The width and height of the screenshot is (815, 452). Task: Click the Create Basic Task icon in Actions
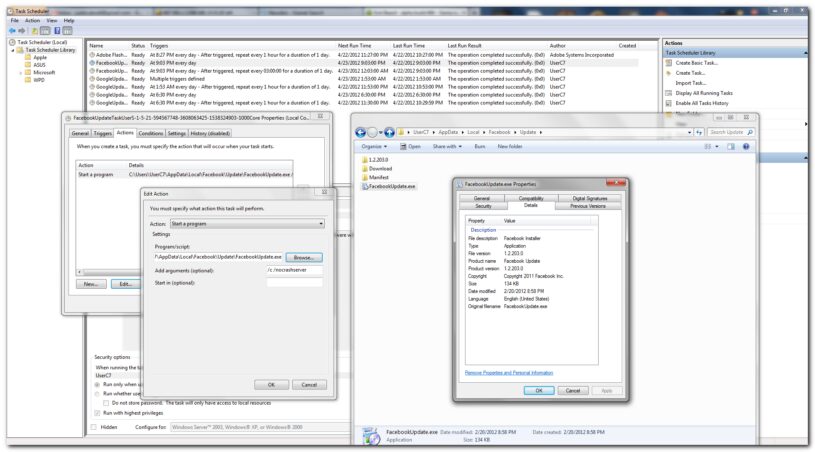click(x=668, y=63)
